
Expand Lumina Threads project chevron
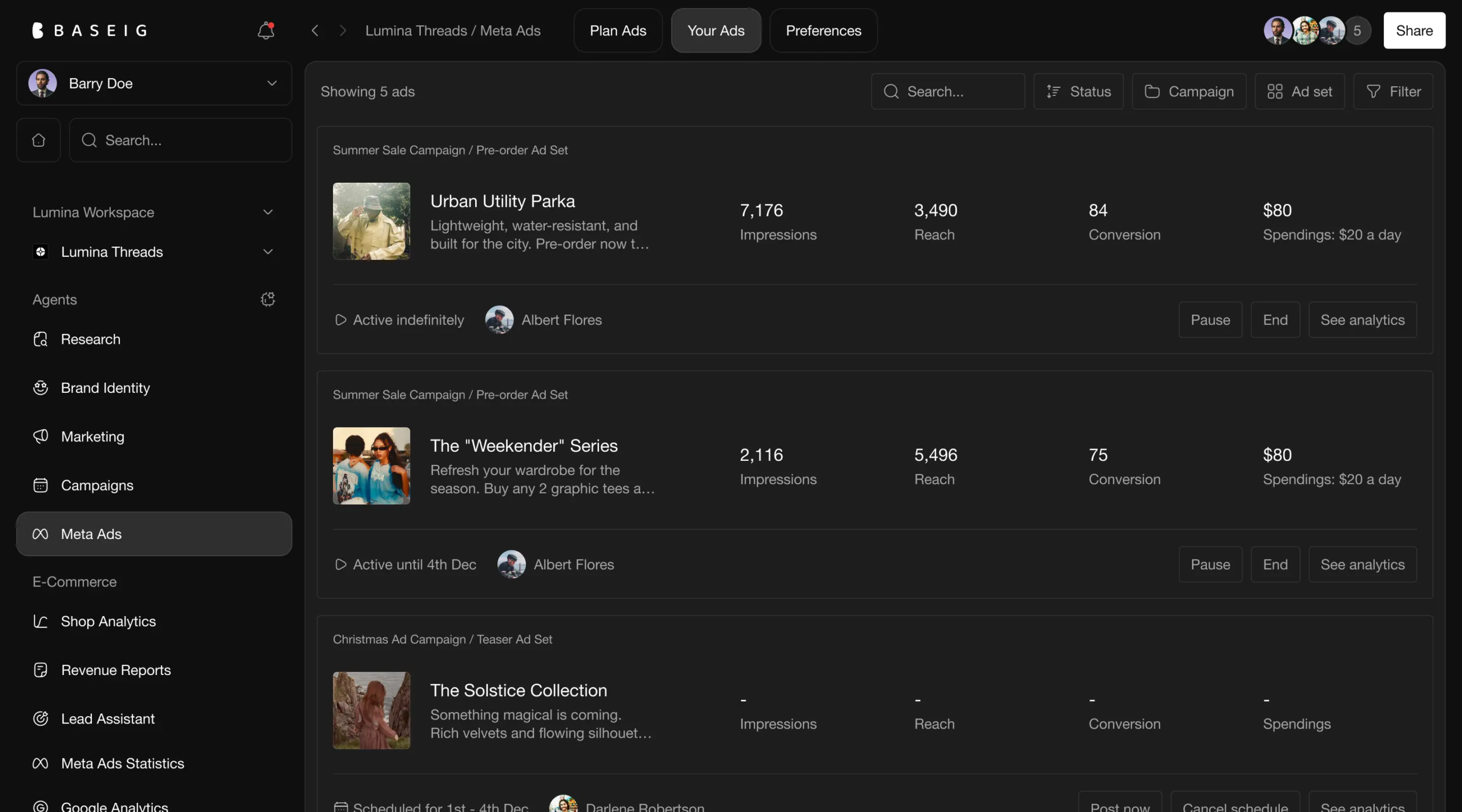click(268, 252)
